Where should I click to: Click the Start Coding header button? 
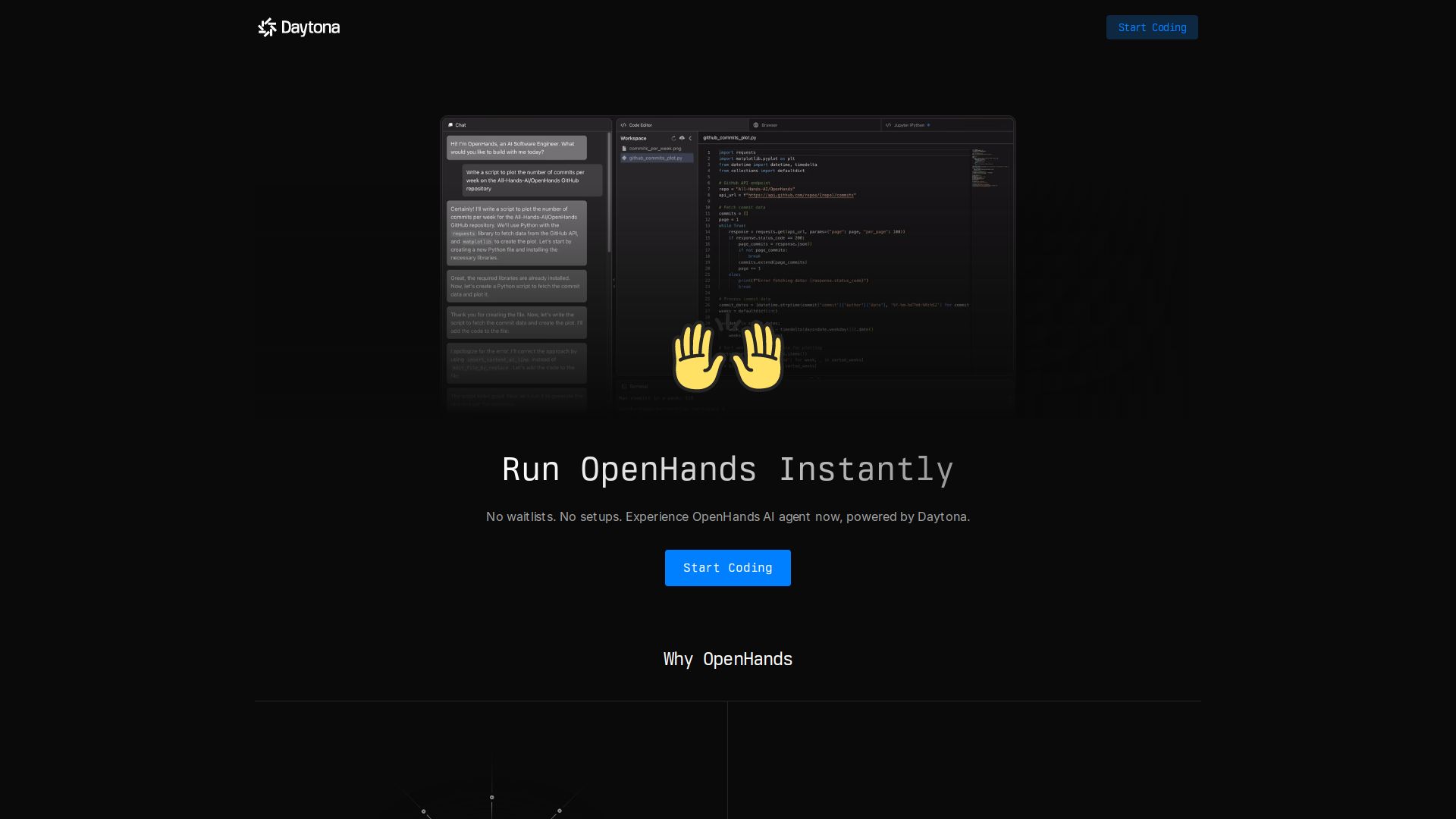(1152, 27)
